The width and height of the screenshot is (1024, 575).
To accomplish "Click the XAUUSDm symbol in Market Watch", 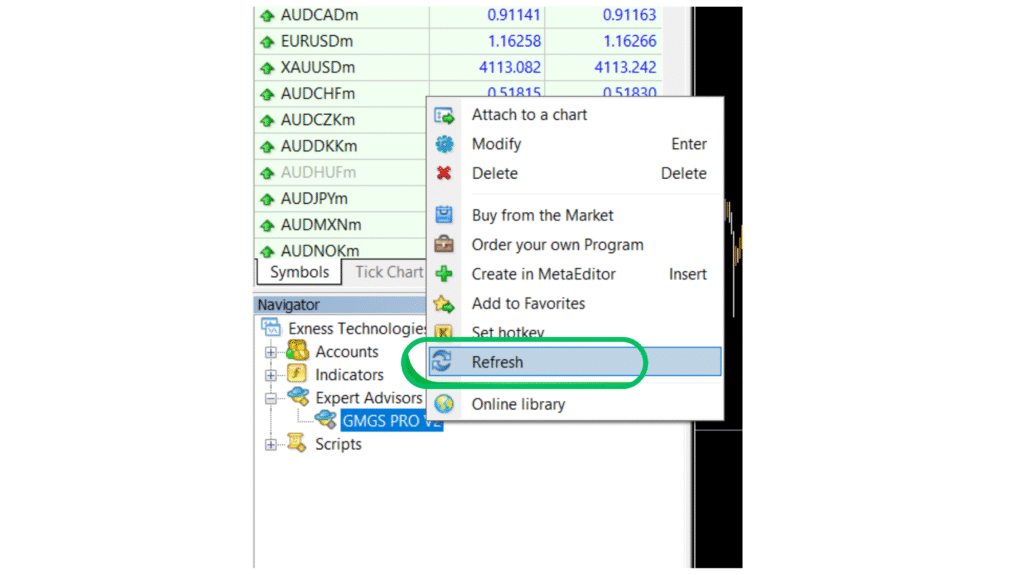I will (317, 68).
